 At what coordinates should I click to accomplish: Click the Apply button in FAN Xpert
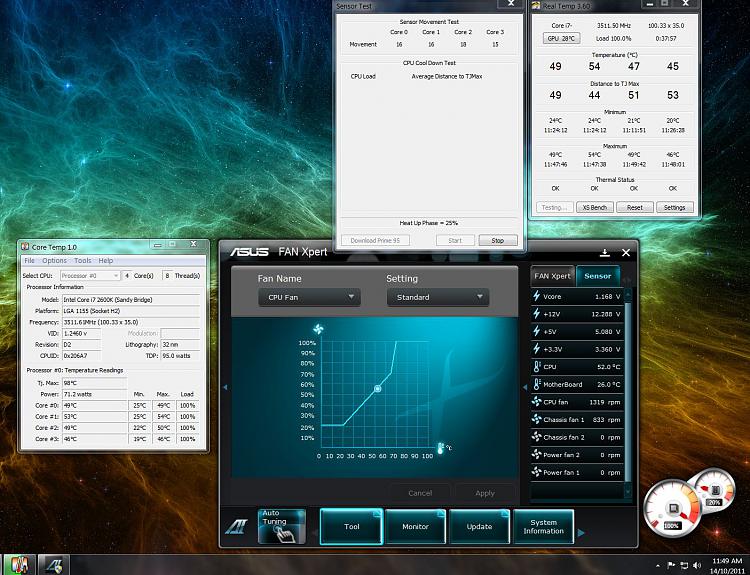pos(485,493)
